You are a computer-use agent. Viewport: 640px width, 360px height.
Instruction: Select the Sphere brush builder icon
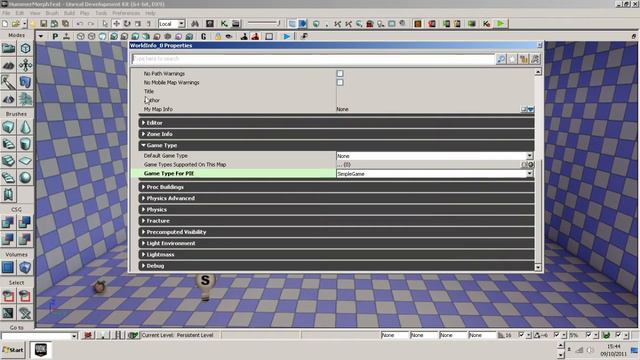pos(25,178)
